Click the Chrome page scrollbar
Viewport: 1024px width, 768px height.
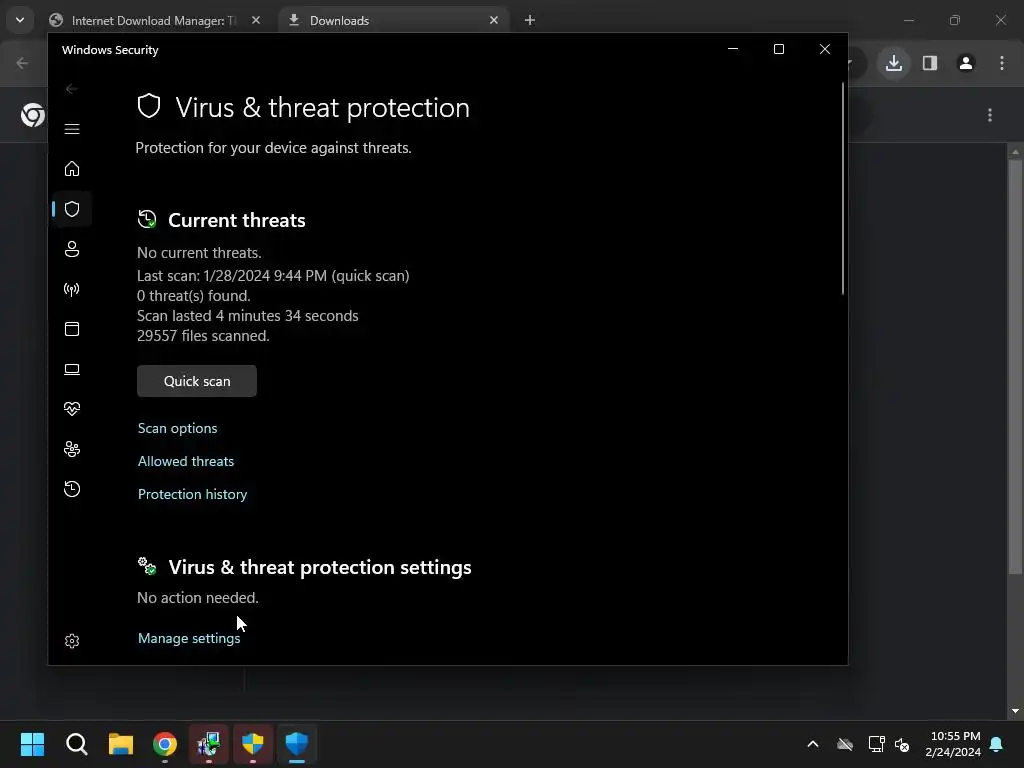point(1015,366)
